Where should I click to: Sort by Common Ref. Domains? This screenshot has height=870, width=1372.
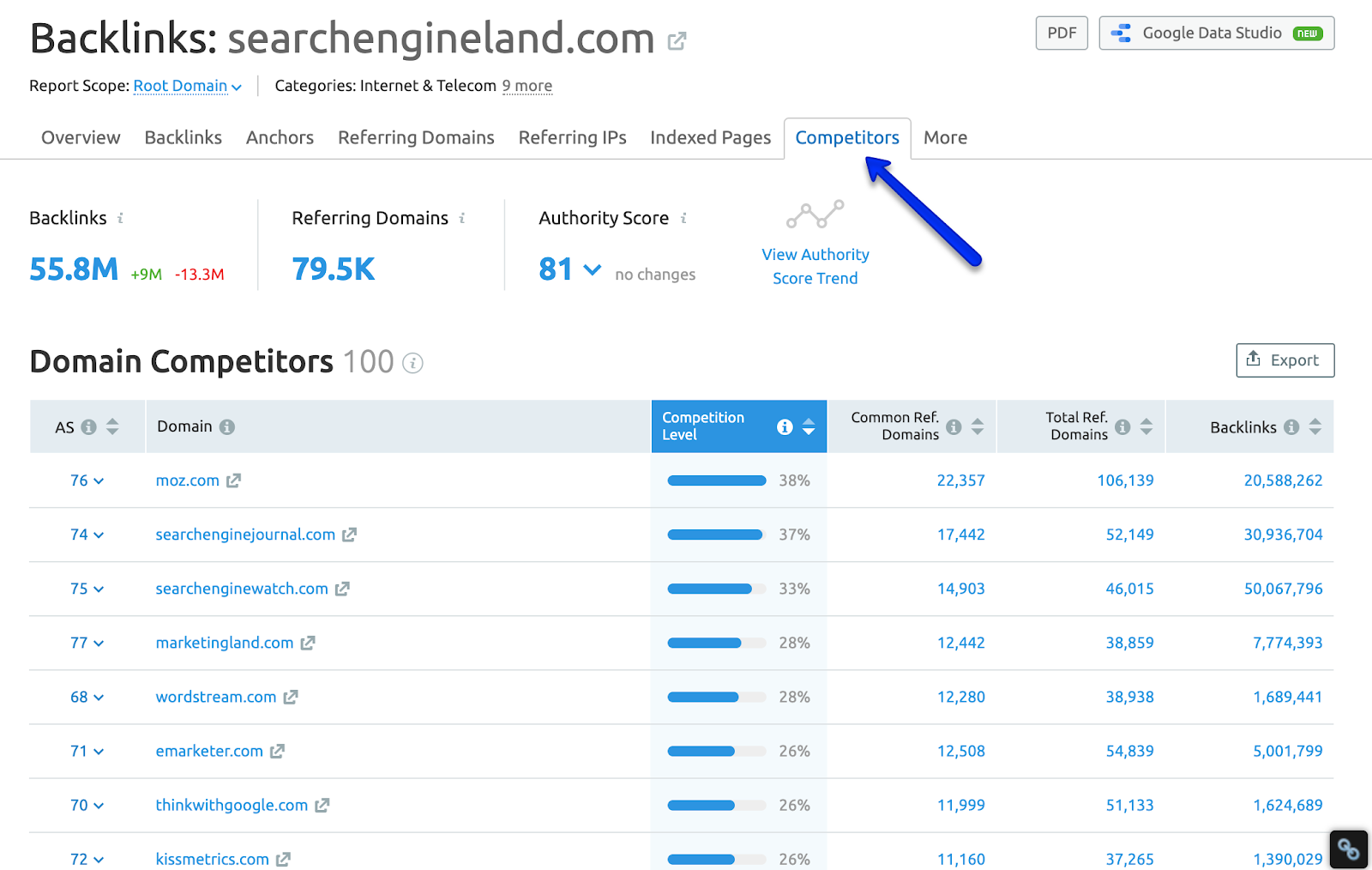pos(978,427)
